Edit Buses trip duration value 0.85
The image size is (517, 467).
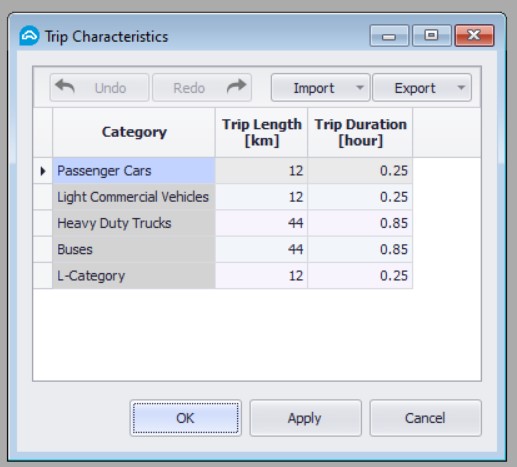[x=360, y=250]
